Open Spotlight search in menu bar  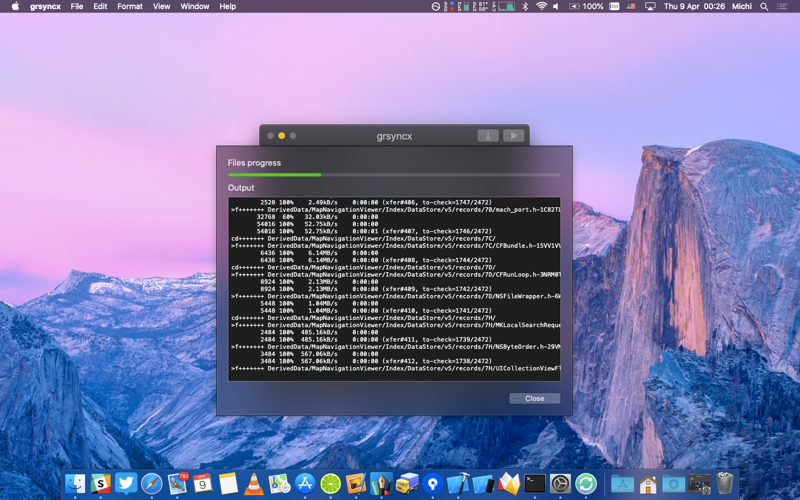764,7
